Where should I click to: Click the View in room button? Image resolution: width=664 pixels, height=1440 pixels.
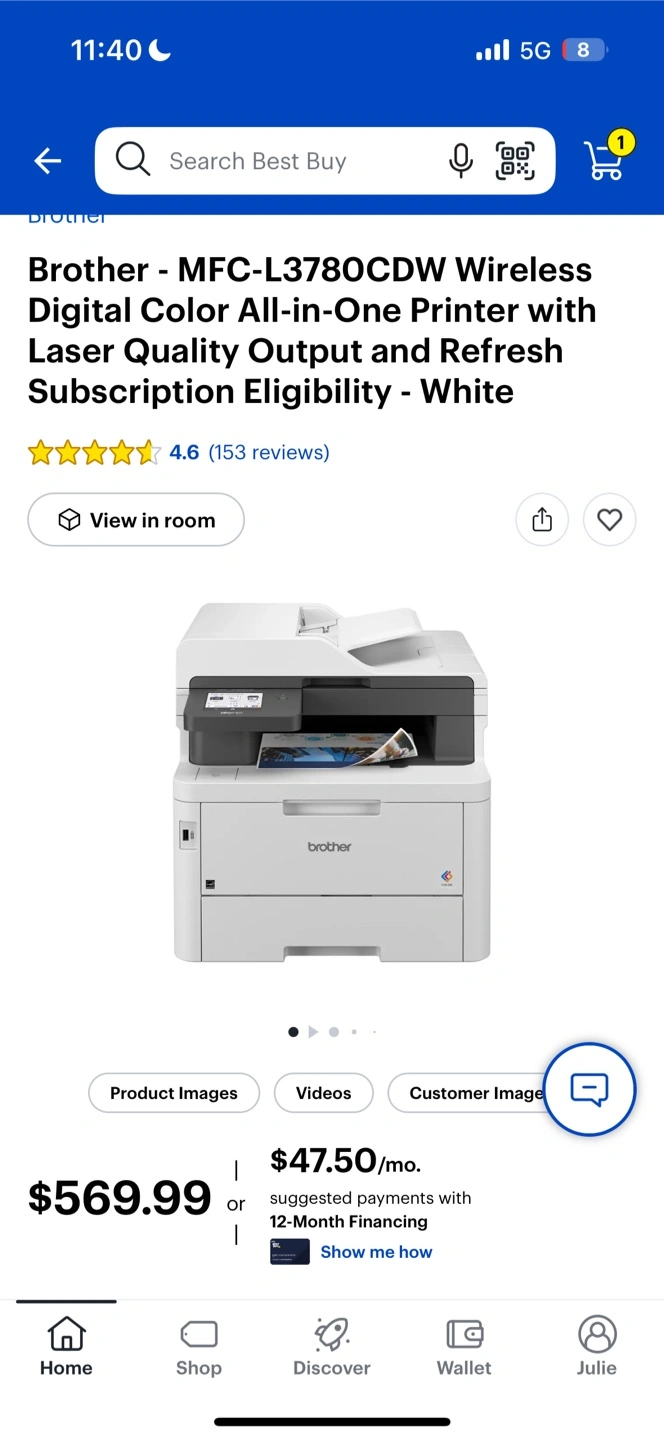tap(136, 520)
